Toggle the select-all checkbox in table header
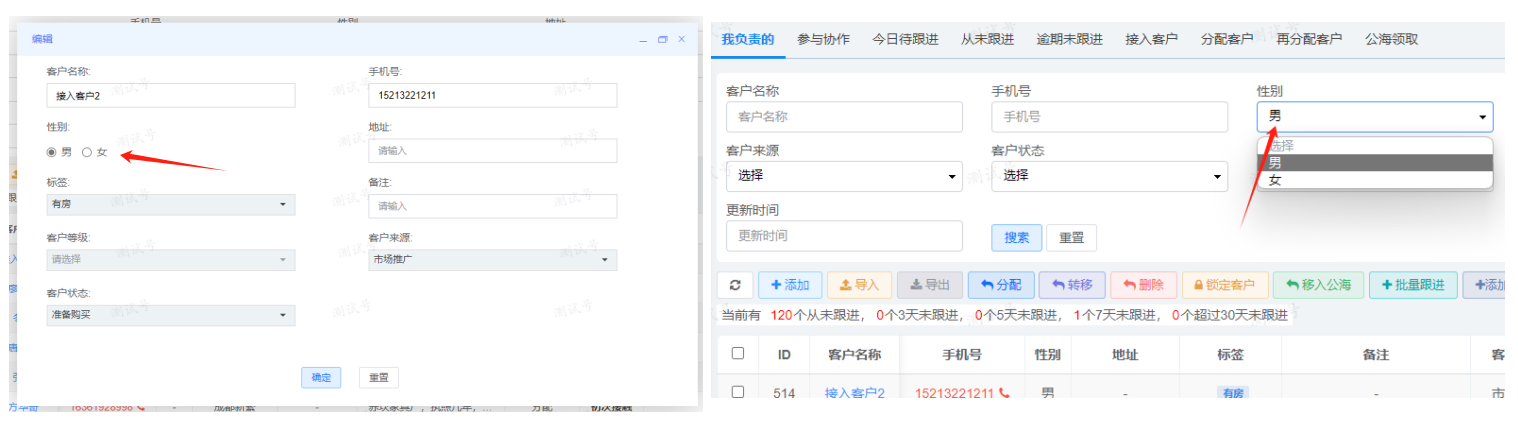The image size is (1518, 423). pyautogui.click(x=738, y=354)
